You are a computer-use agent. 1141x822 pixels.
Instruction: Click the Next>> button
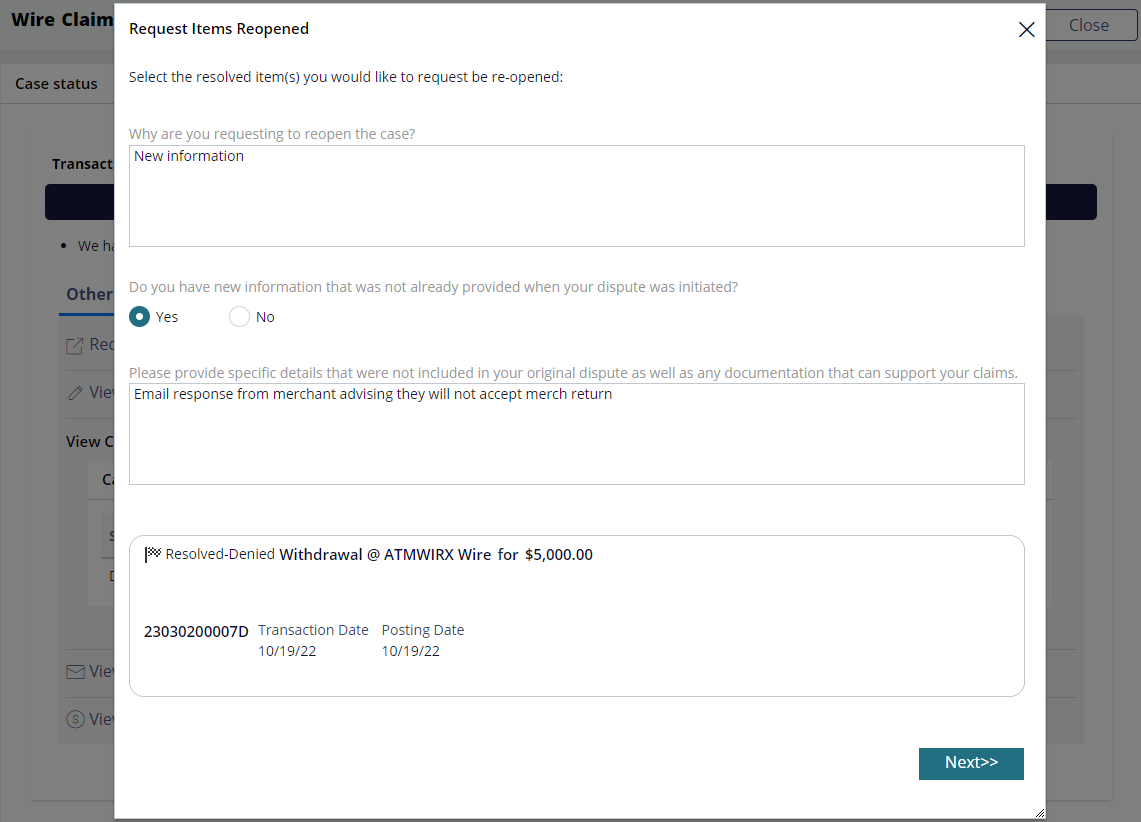(x=971, y=763)
